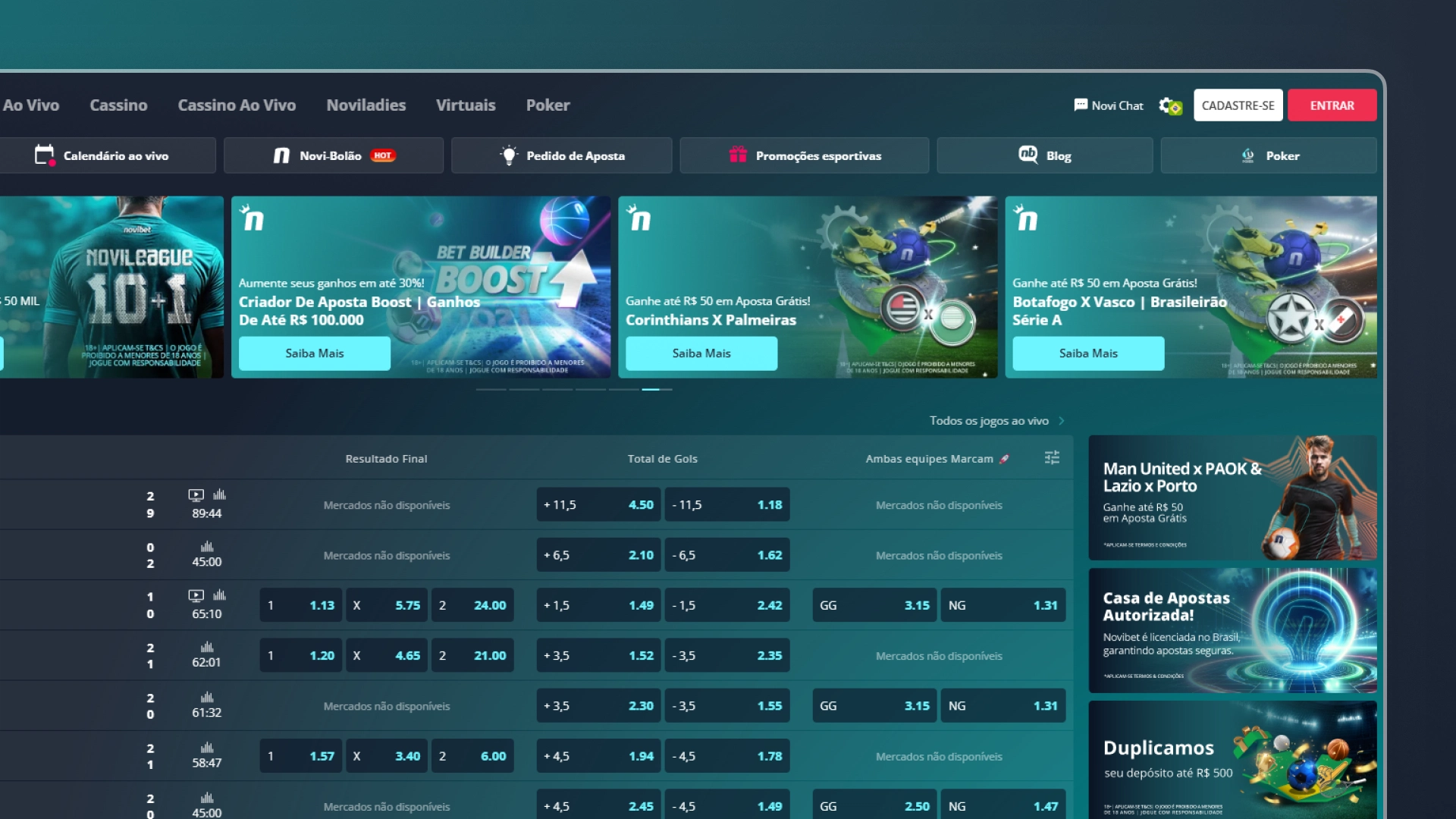
Task: Open the Virtuais menu item
Action: coord(466,105)
